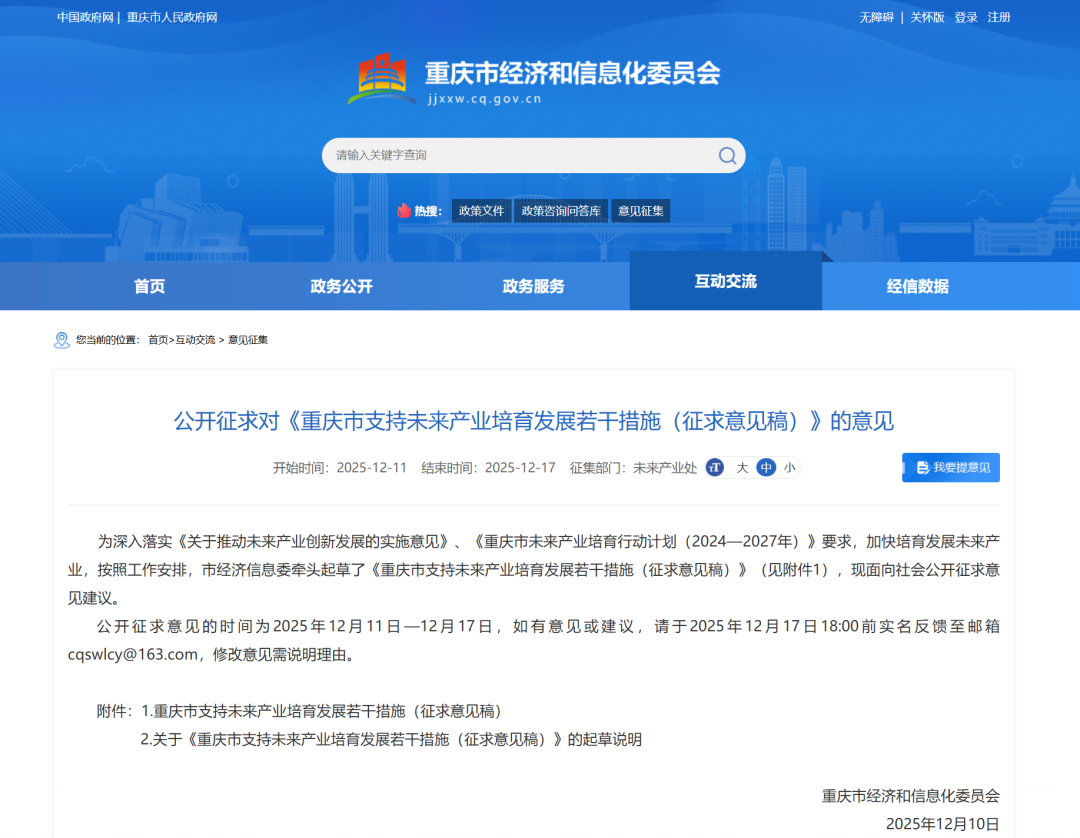Click the circular font-size accessibility icon

pyautogui.click(x=715, y=467)
